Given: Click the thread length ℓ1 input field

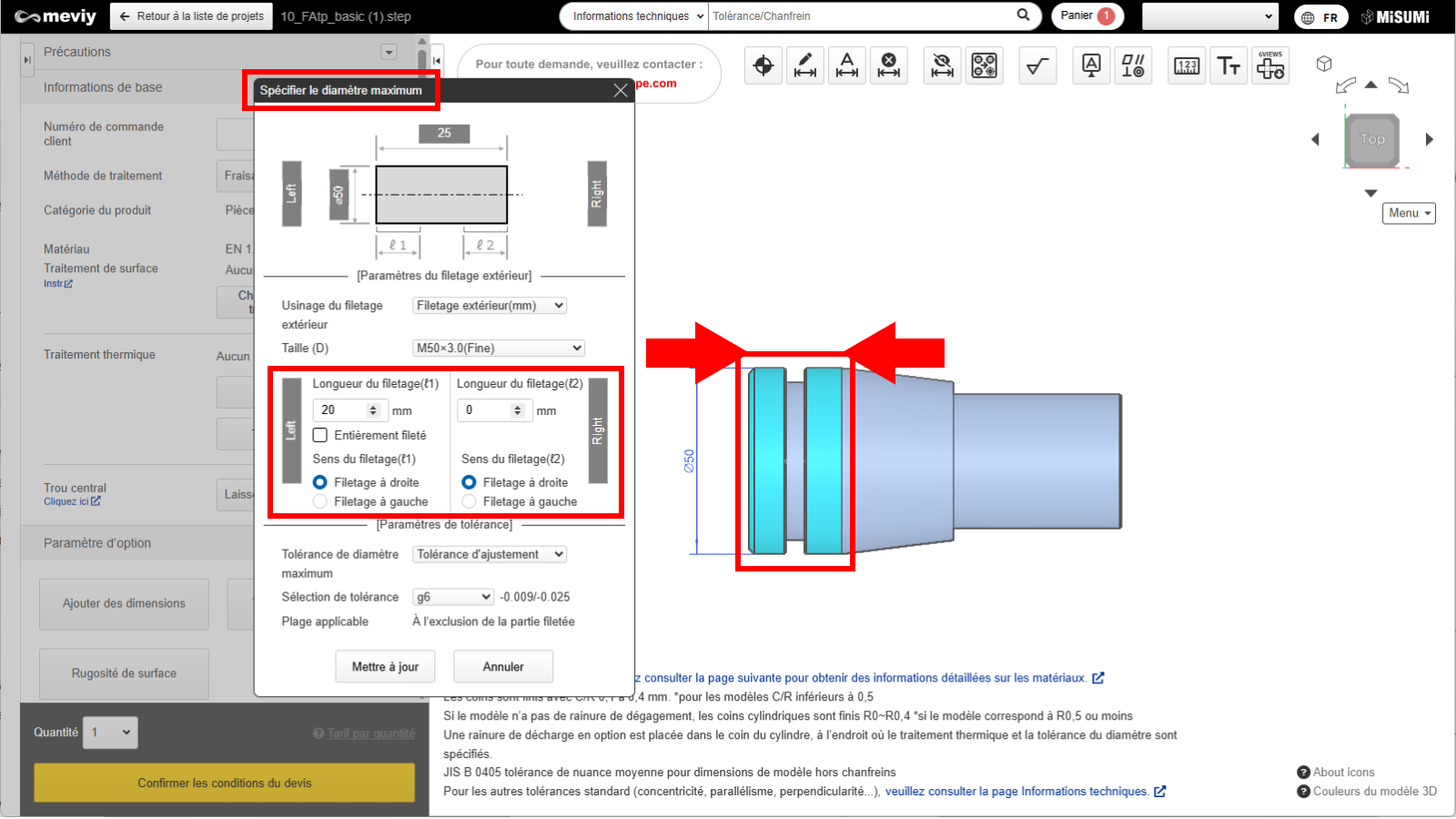Looking at the screenshot, I should pos(341,410).
